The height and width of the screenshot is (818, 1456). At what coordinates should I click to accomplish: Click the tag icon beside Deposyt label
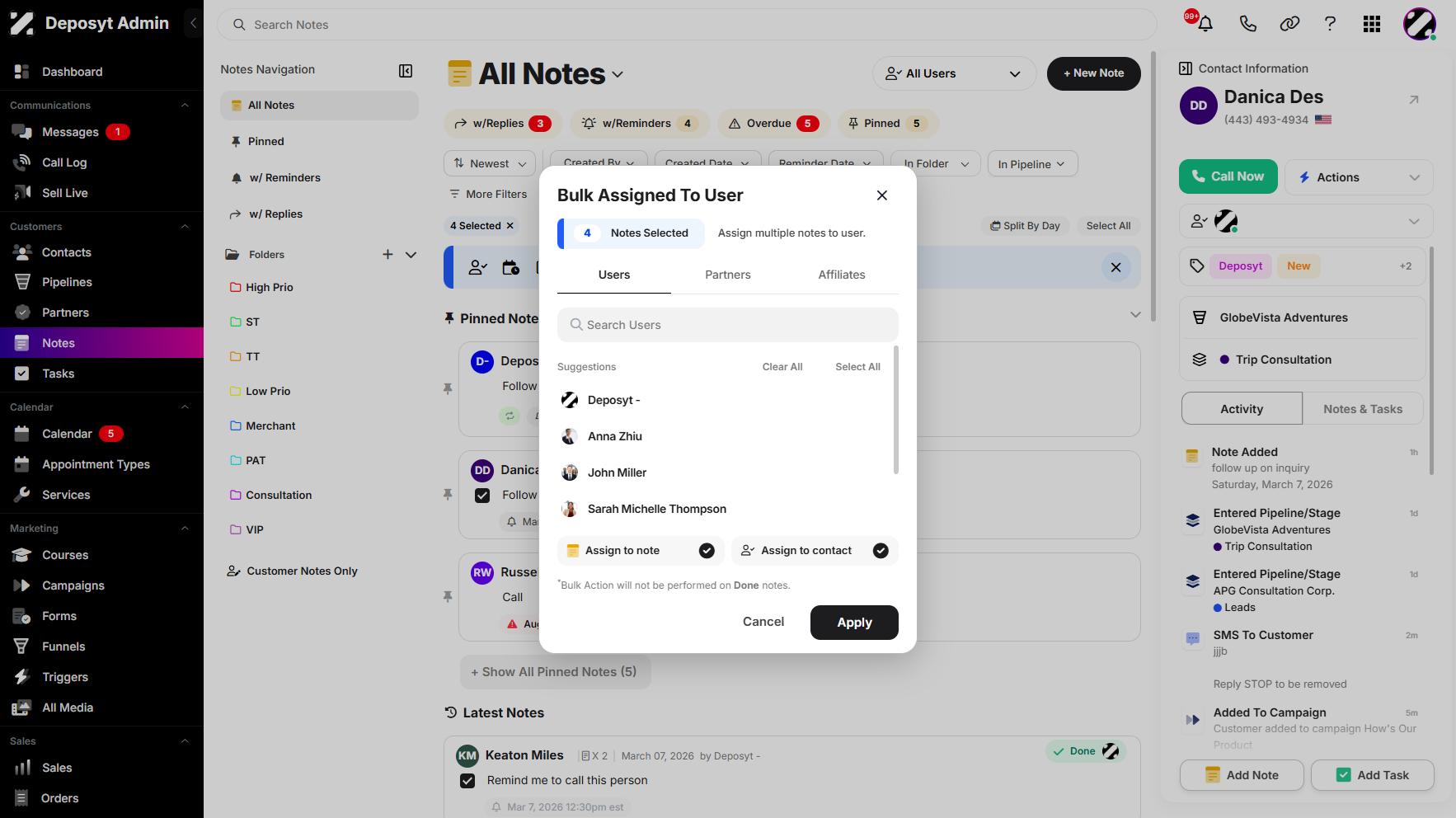tap(1197, 266)
